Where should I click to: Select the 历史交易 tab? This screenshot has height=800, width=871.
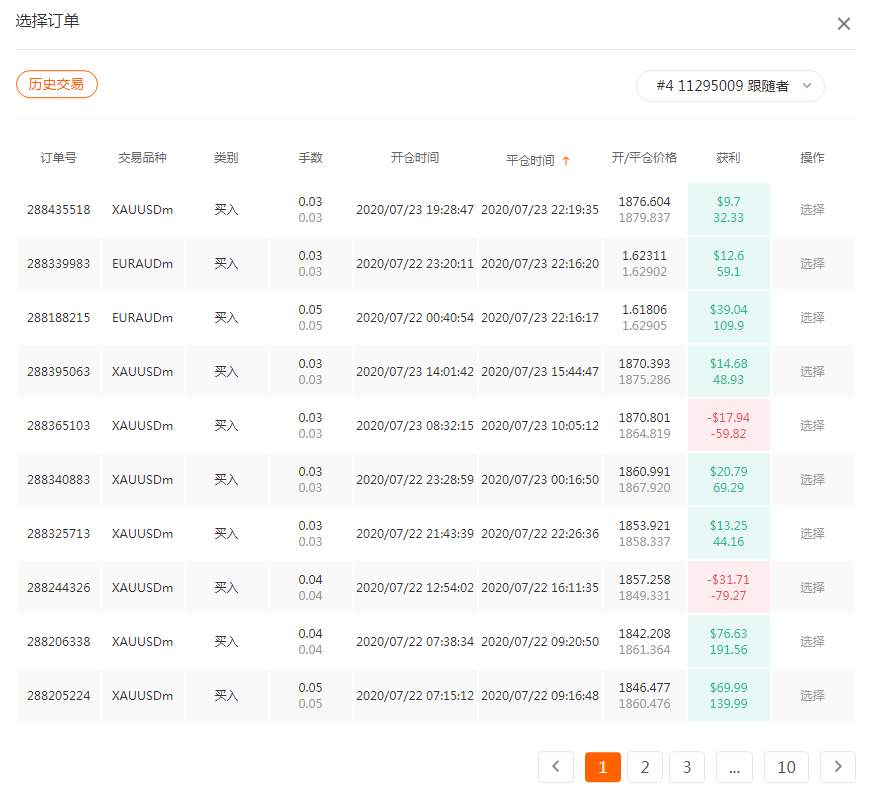pyautogui.click(x=57, y=84)
